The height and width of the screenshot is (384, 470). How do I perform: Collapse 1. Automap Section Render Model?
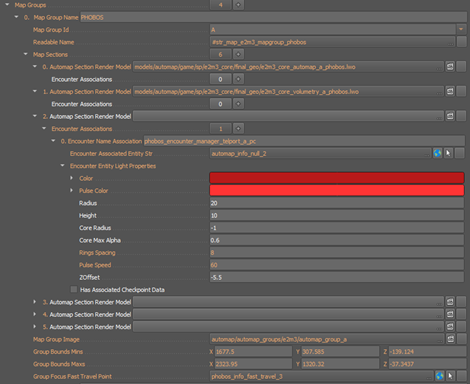35,91
